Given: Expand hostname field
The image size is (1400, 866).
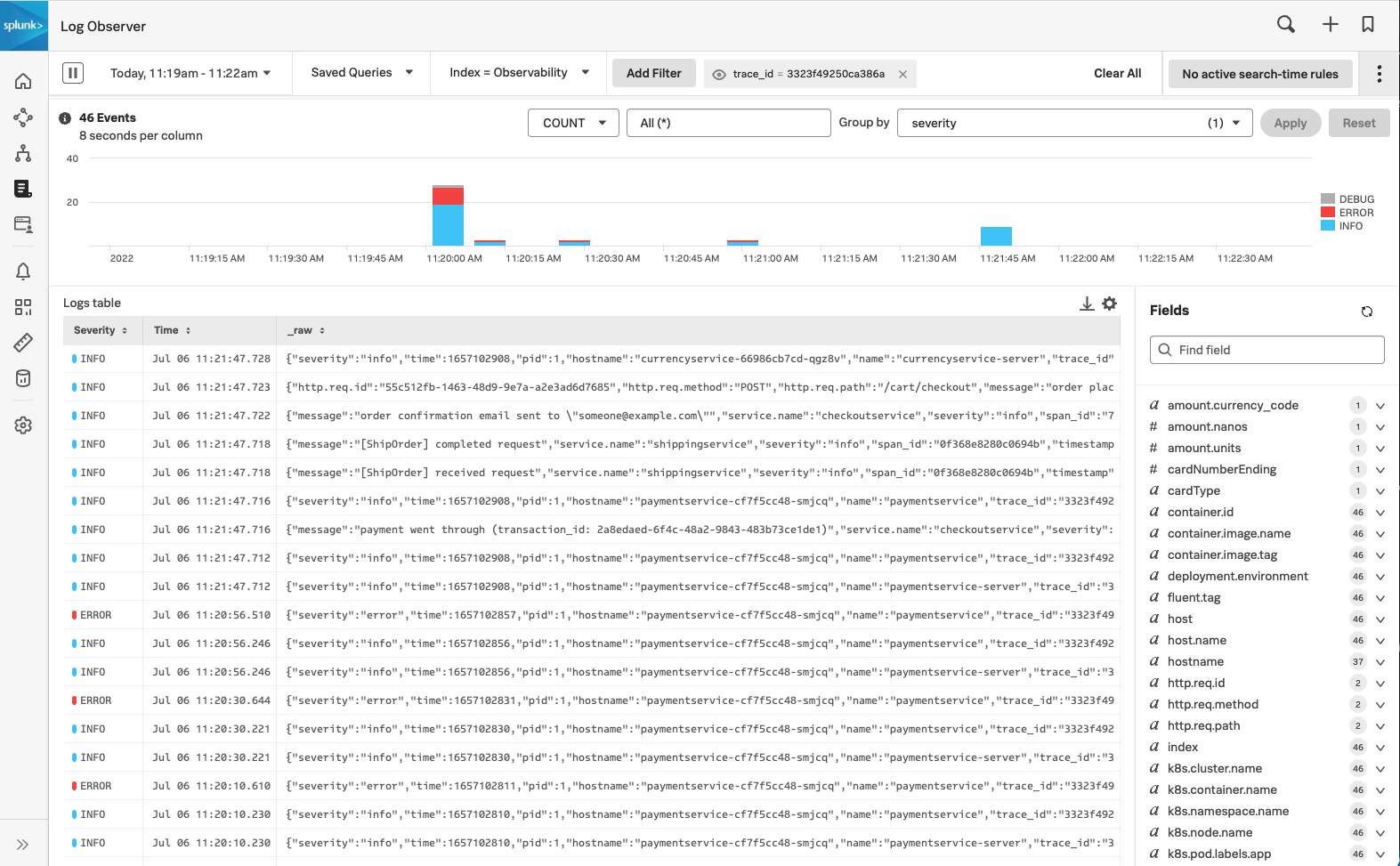Looking at the screenshot, I should pyautogui.click(x=1380, y=662).
